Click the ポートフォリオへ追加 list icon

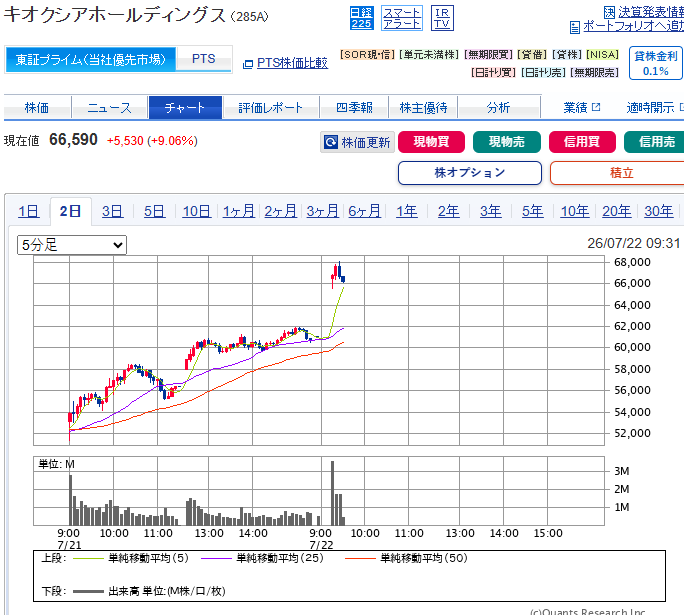tap(575, 27)
